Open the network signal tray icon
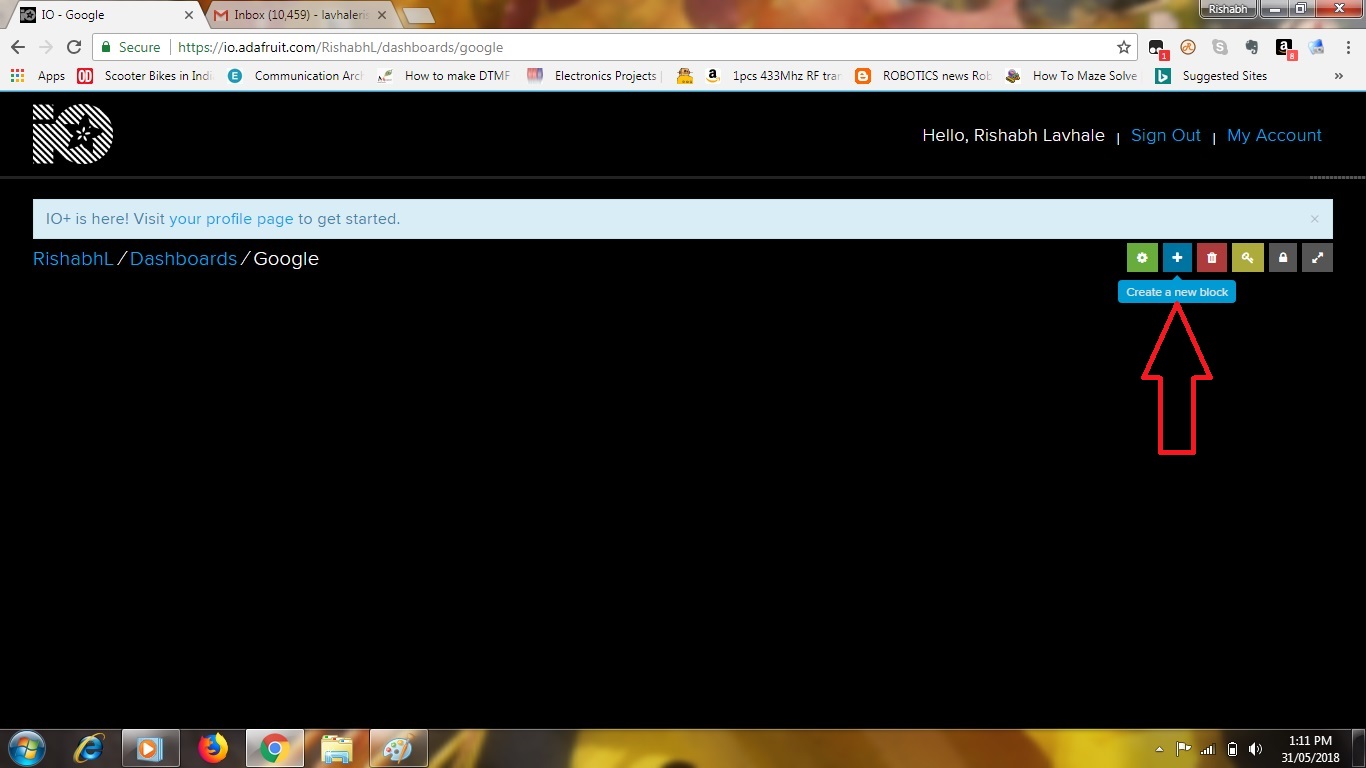The width and height of the screenshot is (1366, 768). tap(1208, 749)
